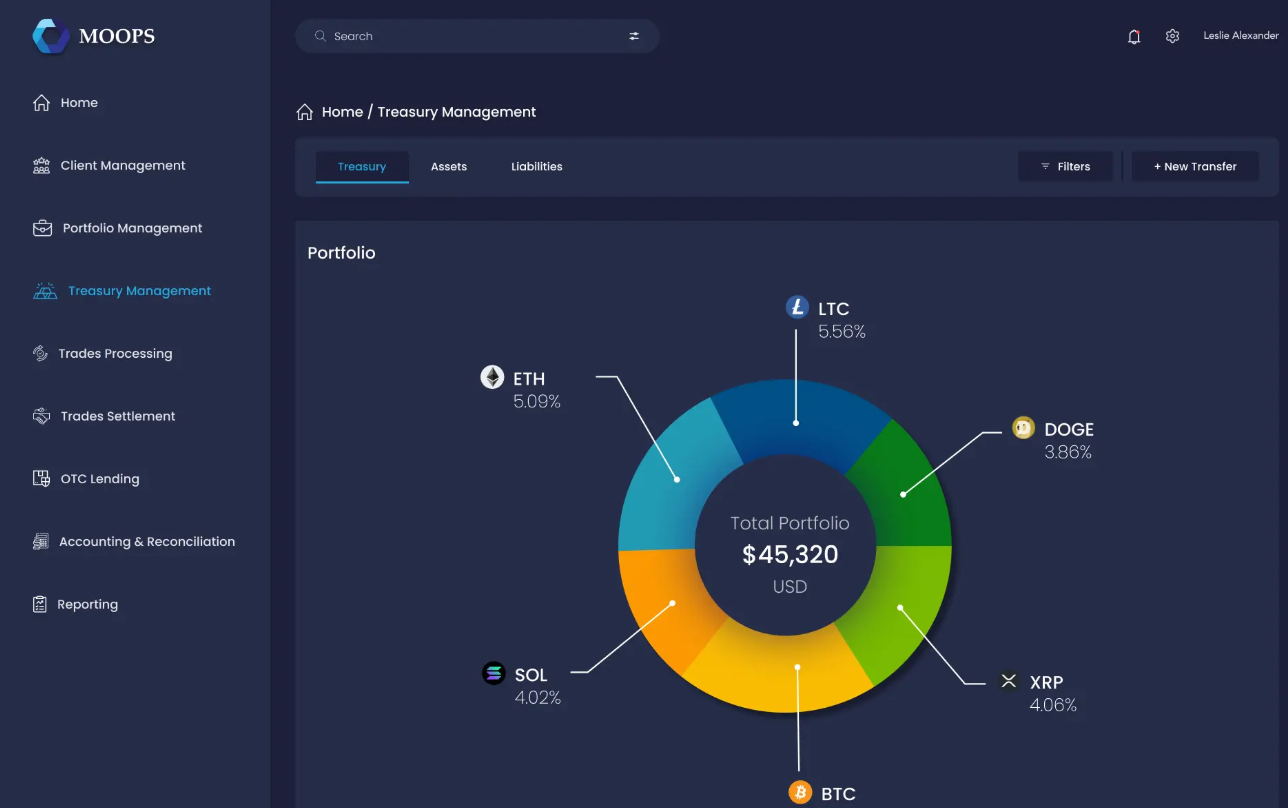Select the Accounting & Reconciliation icon
Image resolution: width=1288 pixels, height=808 pixels.
click(x=41, y=541)
